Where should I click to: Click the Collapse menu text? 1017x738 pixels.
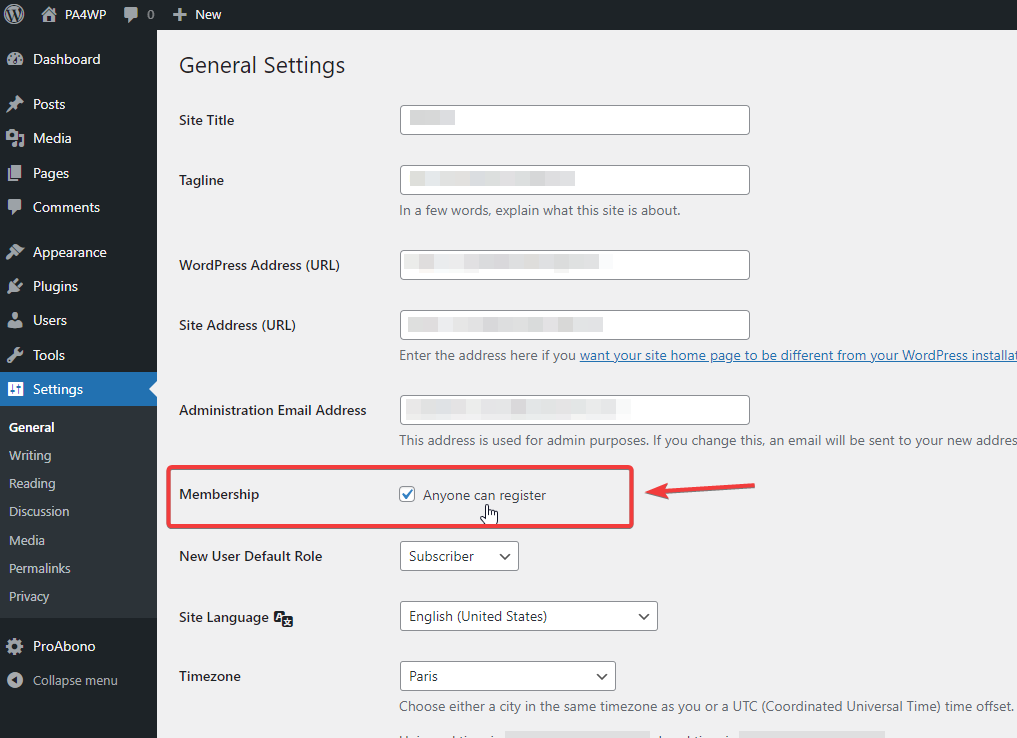pos(75,680)
